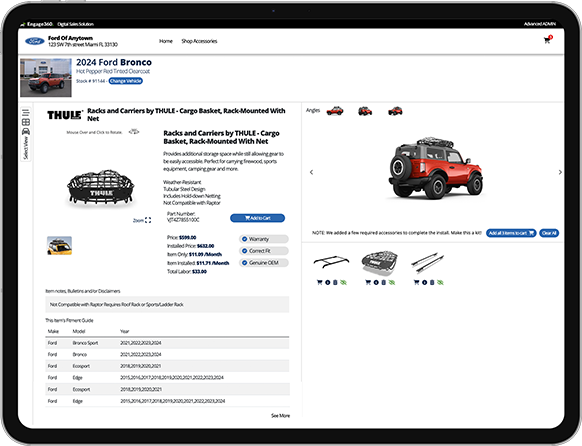Select second Bronco angle thumbnail
This screenshot has width=582, height=446.
(365, 111)
